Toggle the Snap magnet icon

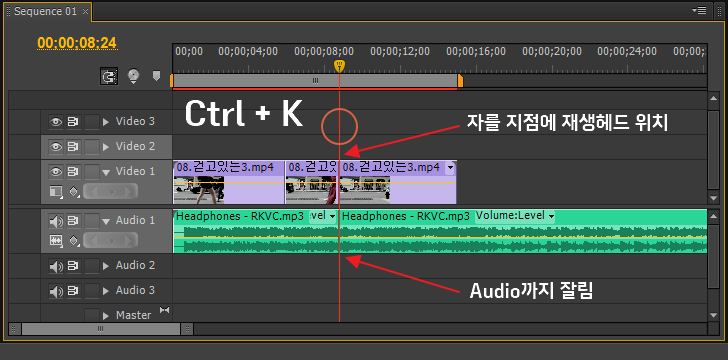point(109,76)
